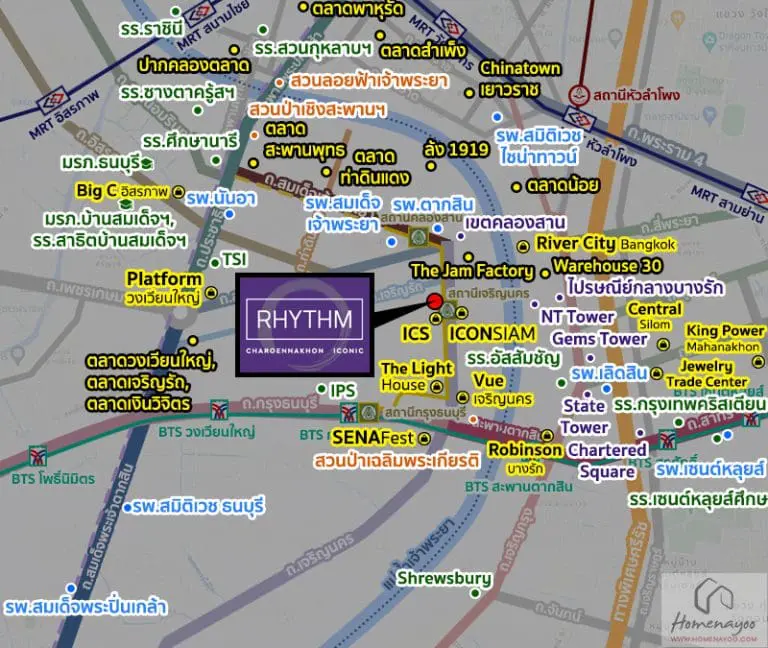Click the Chinatown เยาวราช label
Image resolution: width=768 pixels, height=648 pixels.
click(520, 79)
